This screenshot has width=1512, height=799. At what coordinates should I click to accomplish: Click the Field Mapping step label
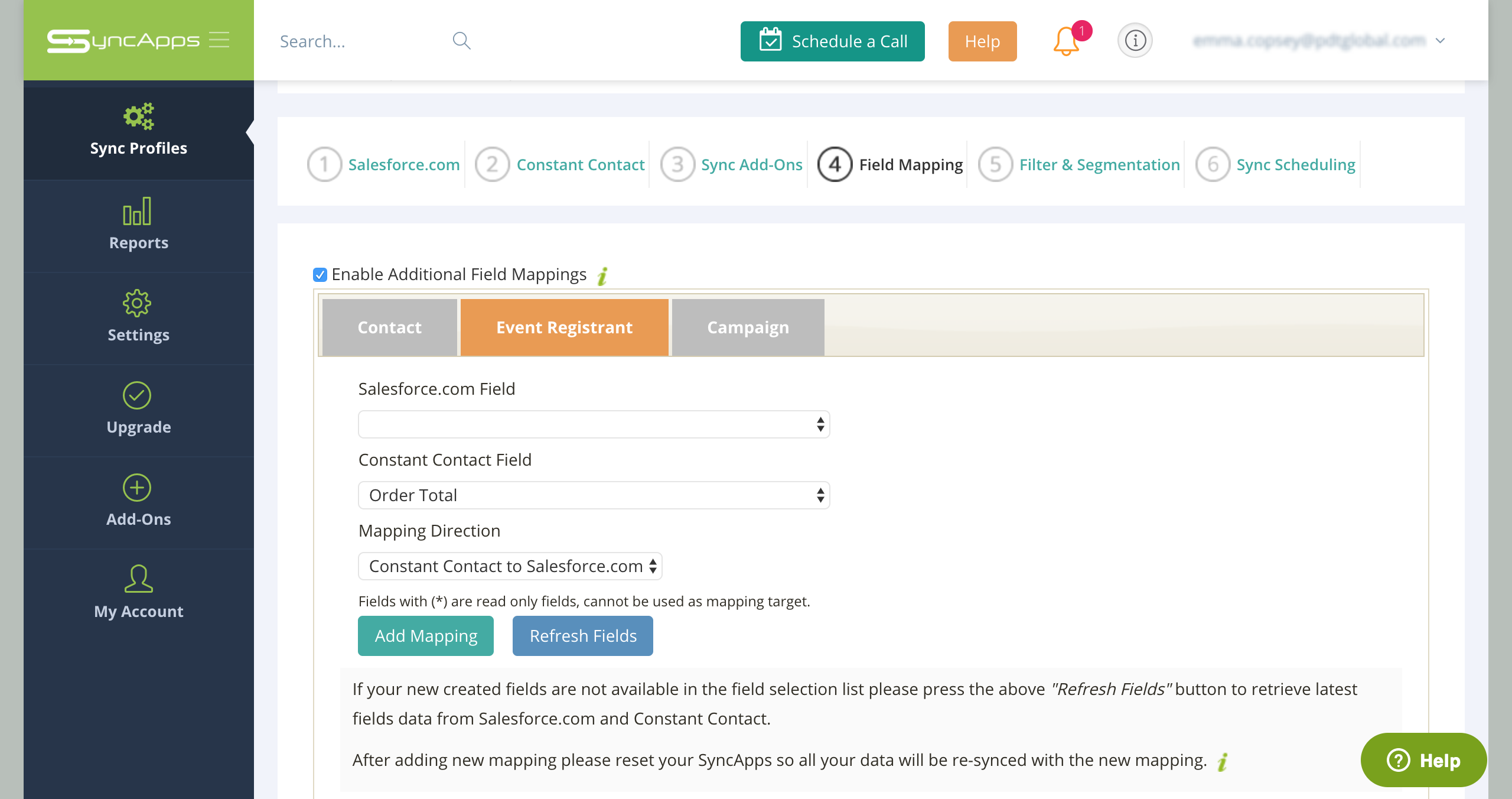point(911,164)
